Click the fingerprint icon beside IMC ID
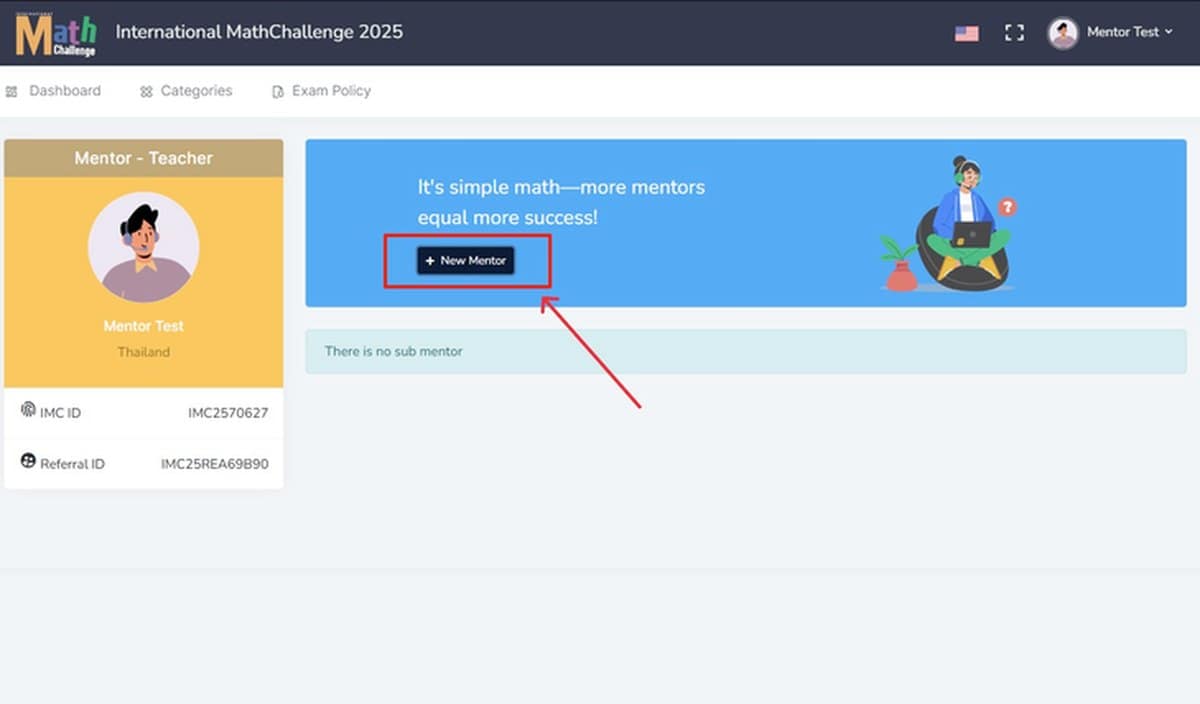The width and height of the screenshot is (1200, 704). click(28, 410)
